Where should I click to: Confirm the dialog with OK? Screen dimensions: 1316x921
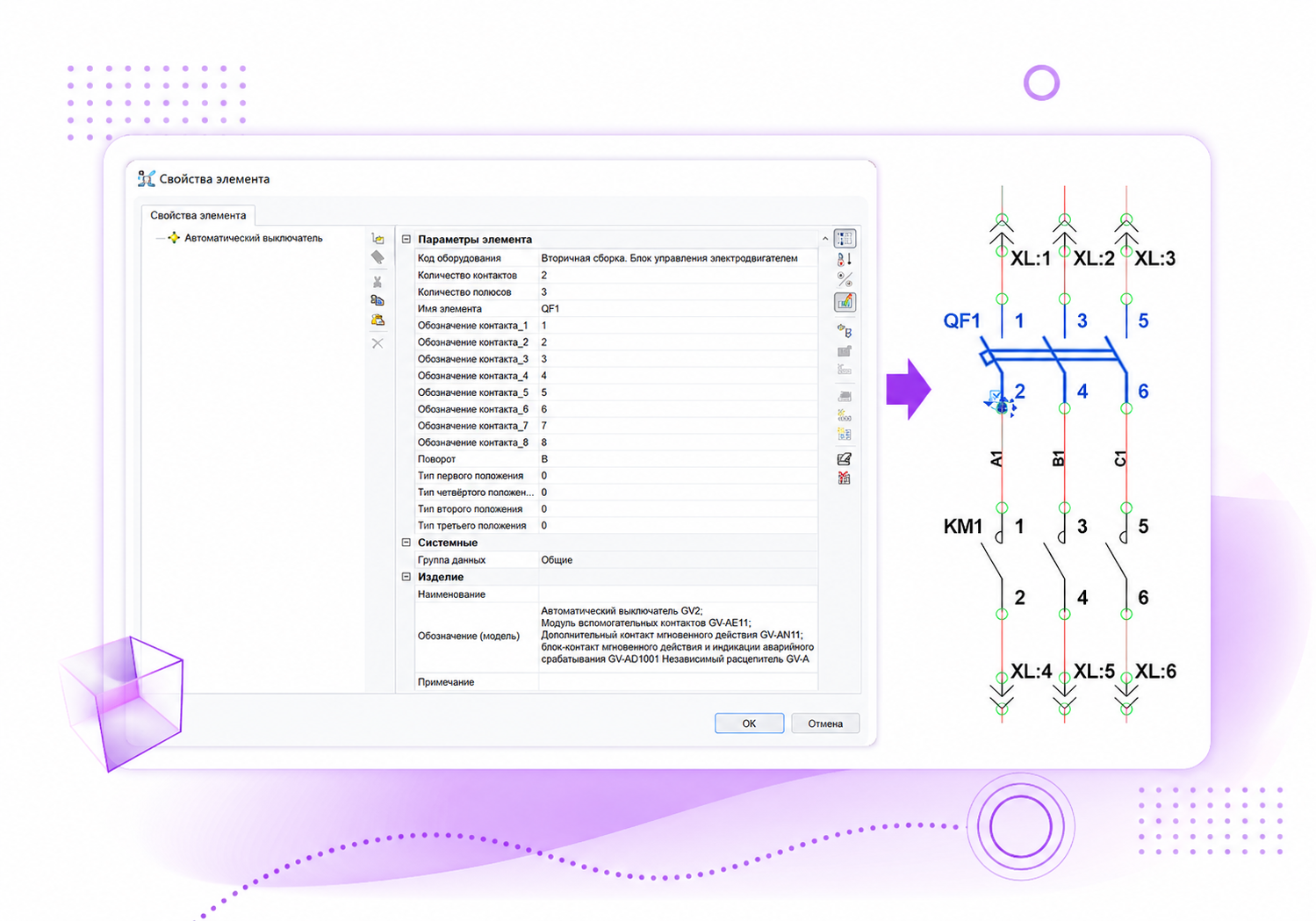pos(749,723)
